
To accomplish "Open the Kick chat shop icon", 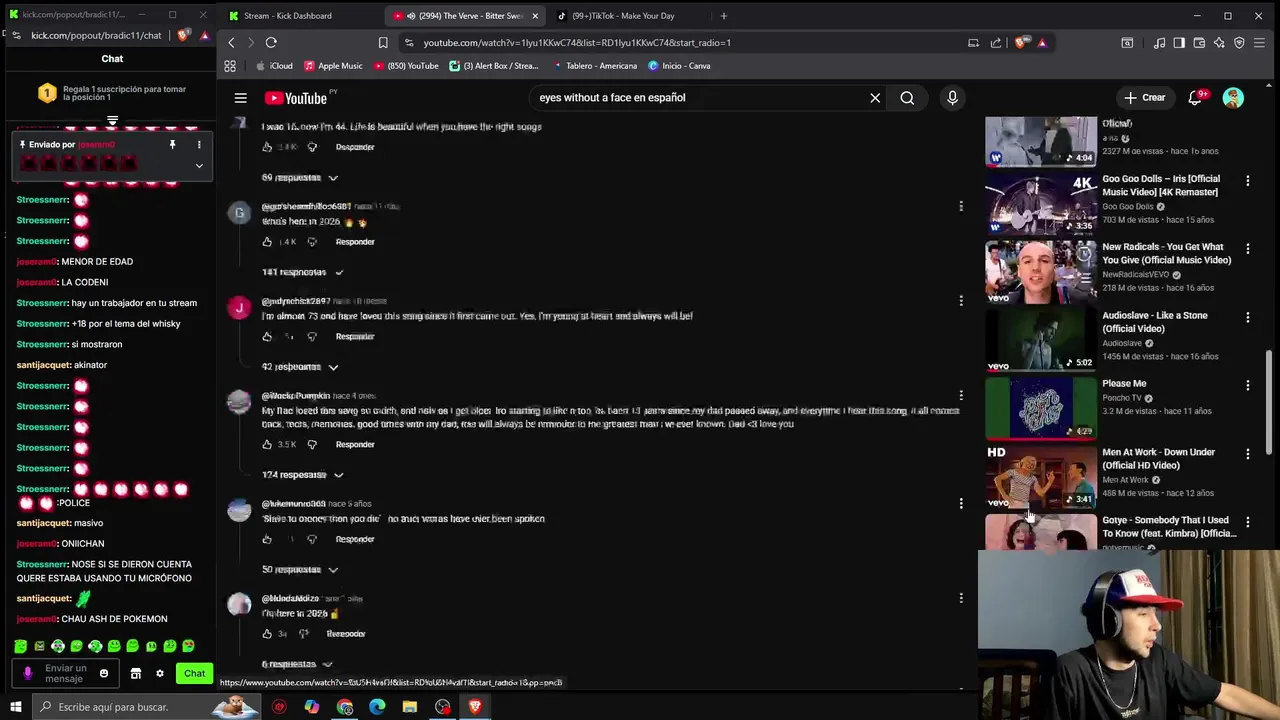I will (136, 674).
